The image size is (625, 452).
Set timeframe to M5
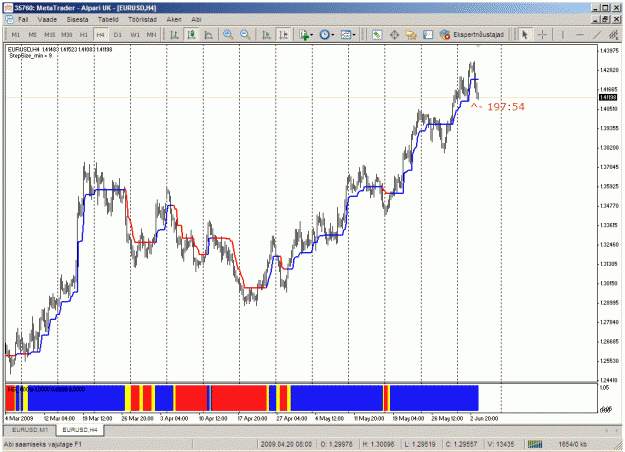point(33,35)
